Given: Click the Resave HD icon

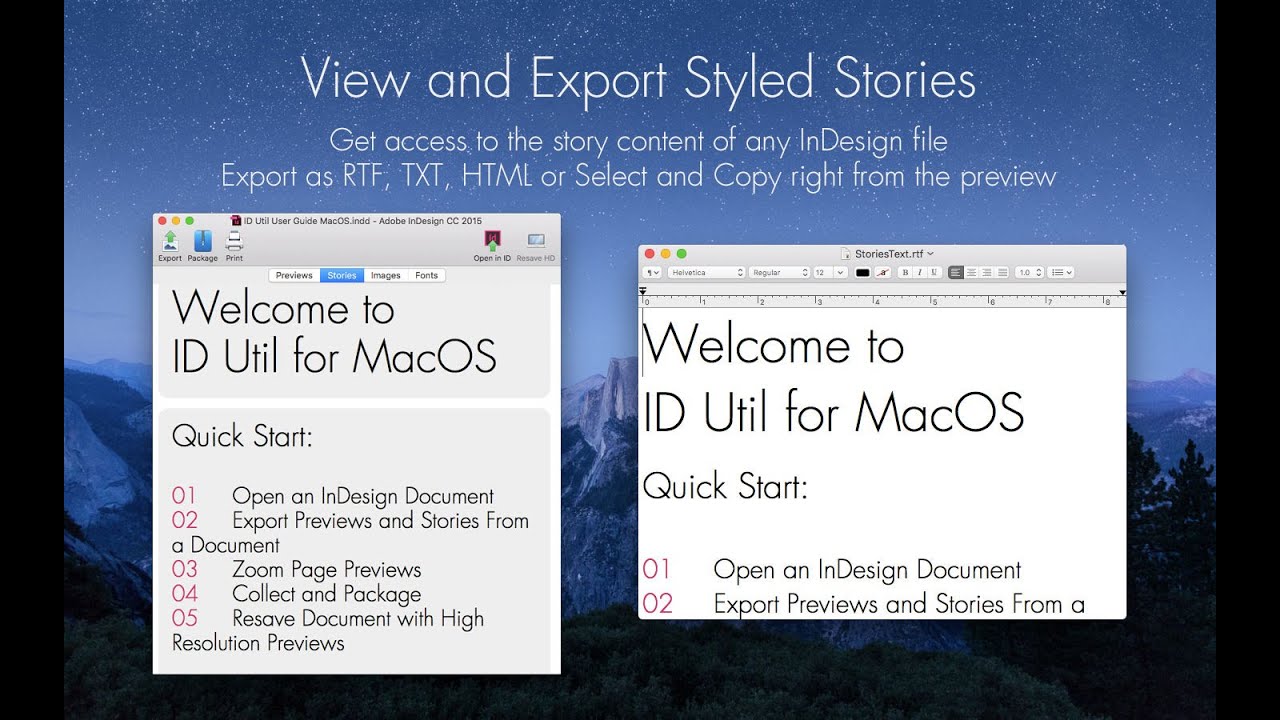Looking at the screenshot, I should coord(536,241).
